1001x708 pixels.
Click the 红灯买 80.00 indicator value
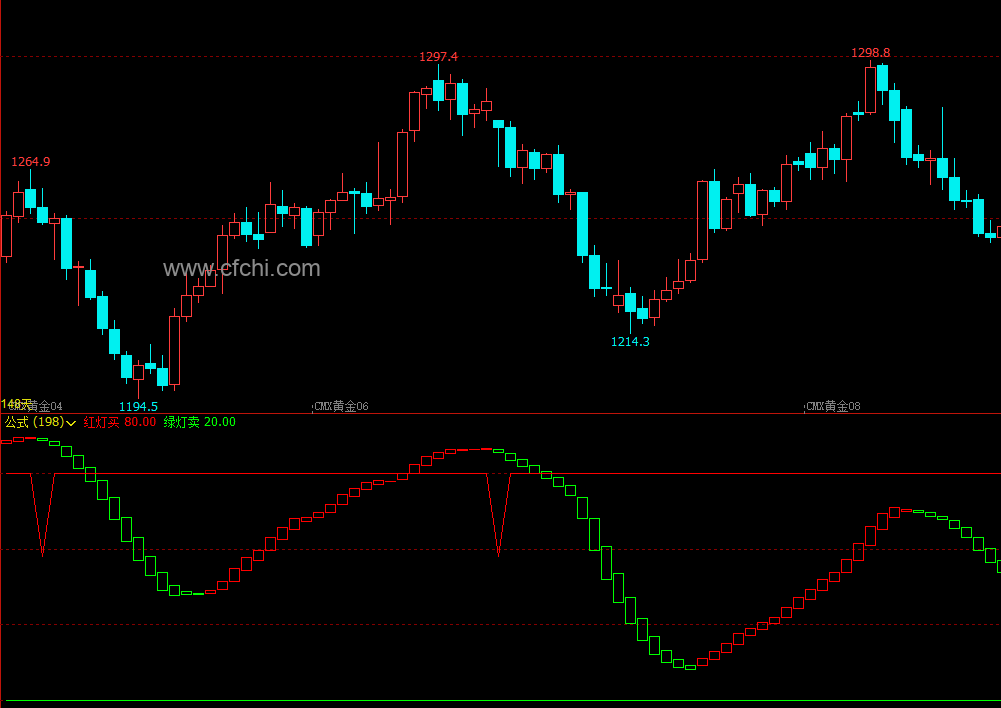[x=119, y=422]
